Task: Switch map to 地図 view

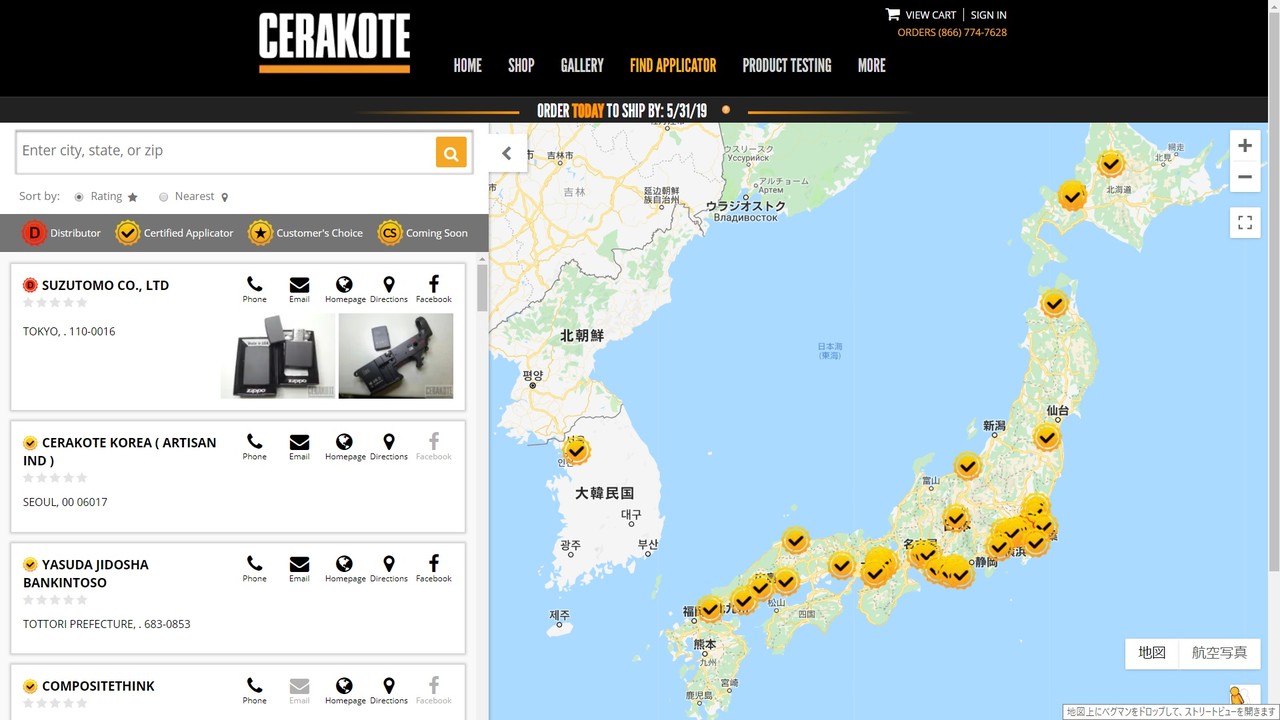Action: pyautogui.click(x=1152, y=653)
